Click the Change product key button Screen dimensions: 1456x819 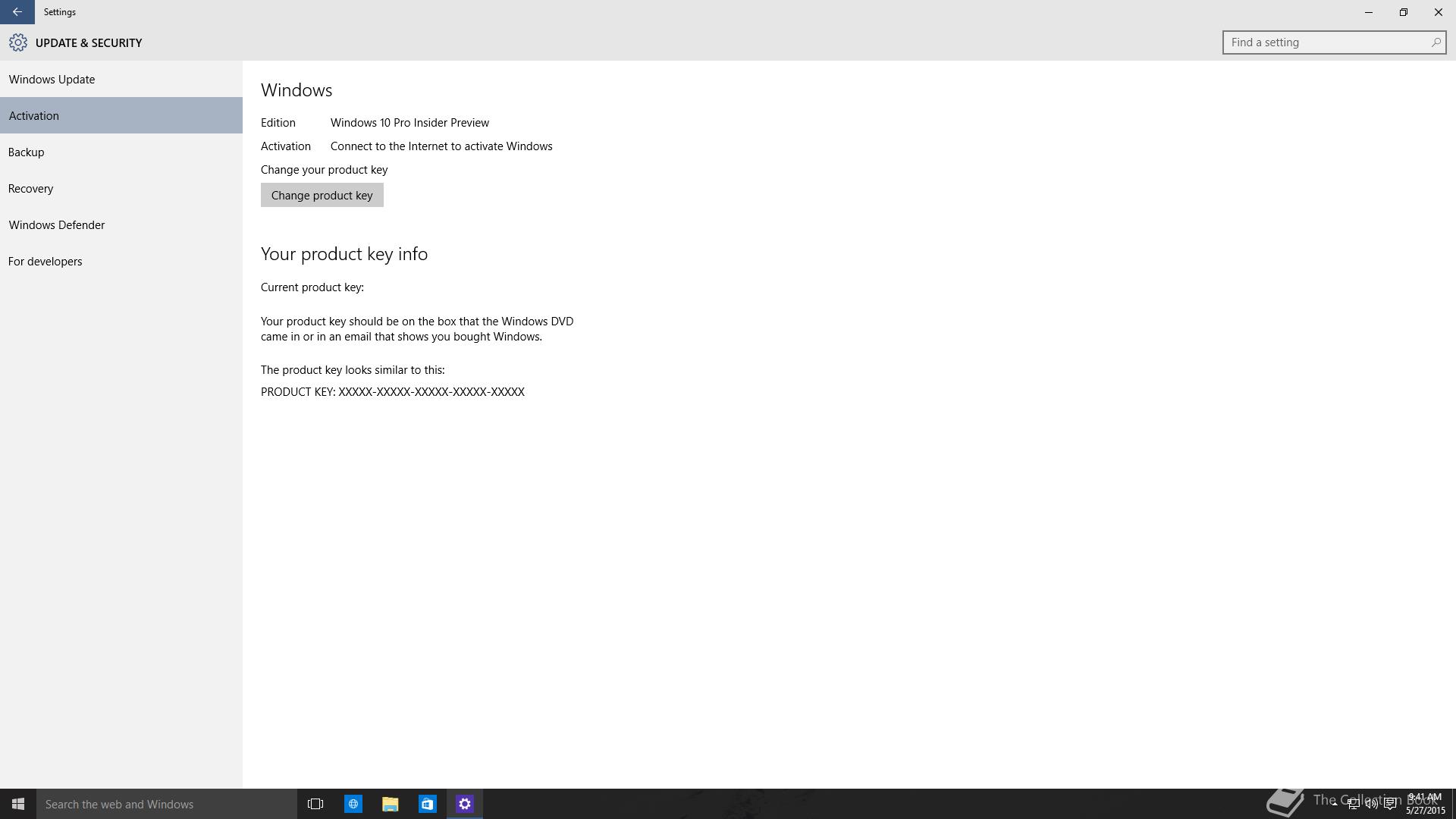click(322, 195)
